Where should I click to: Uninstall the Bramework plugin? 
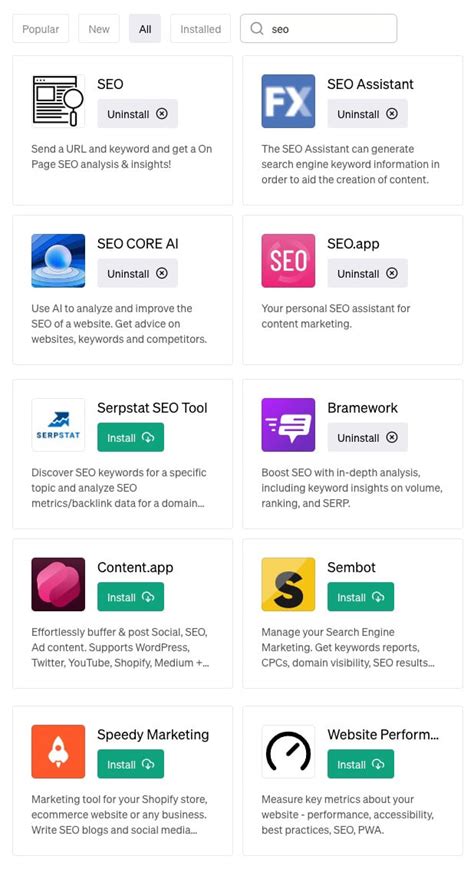[368, 437]
